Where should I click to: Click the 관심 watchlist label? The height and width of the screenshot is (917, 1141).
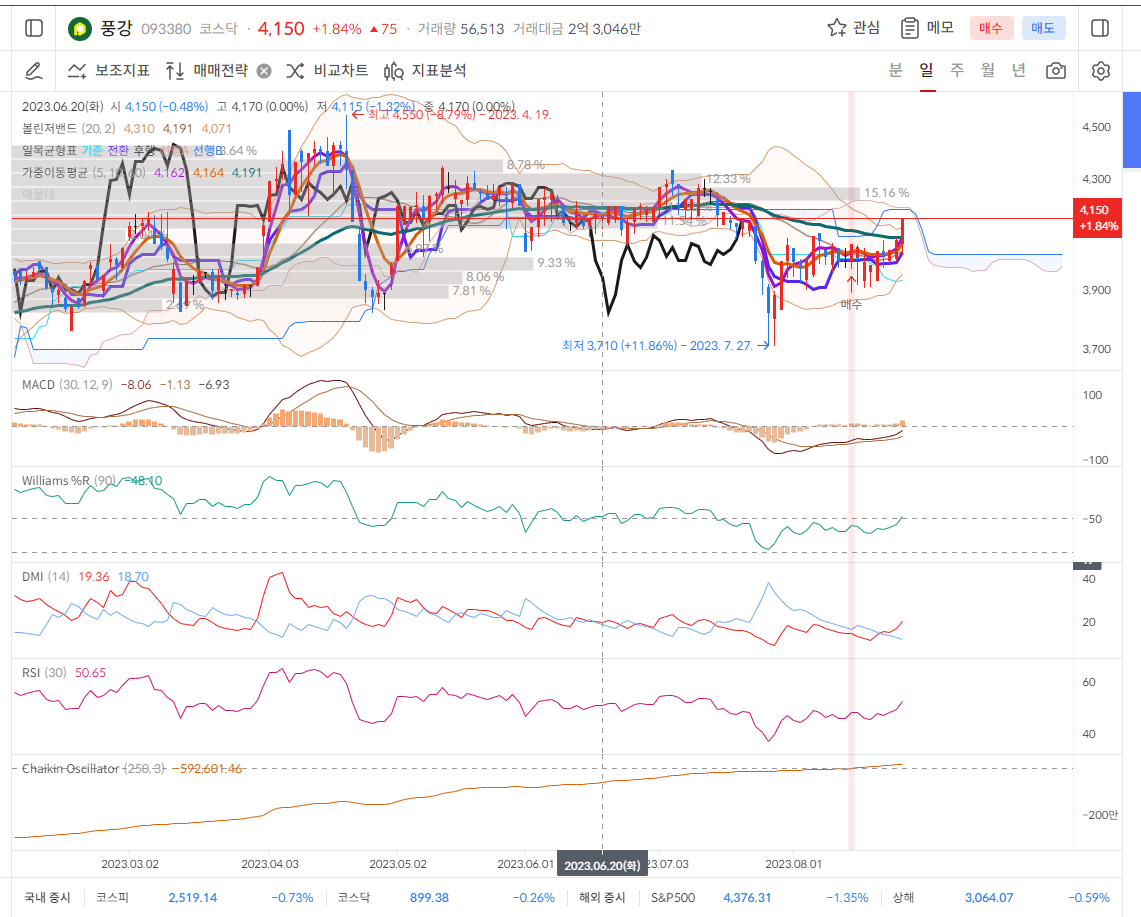coord(866,28)
